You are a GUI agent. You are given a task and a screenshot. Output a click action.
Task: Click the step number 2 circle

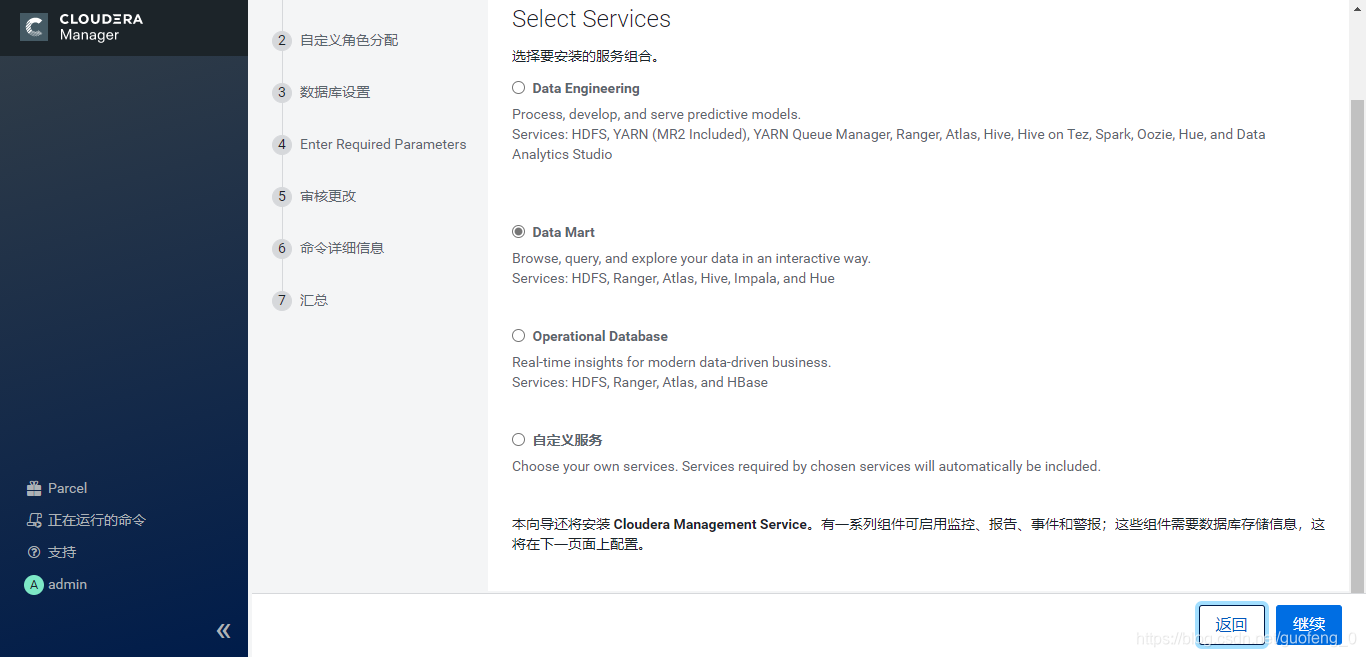pos(282,41)
